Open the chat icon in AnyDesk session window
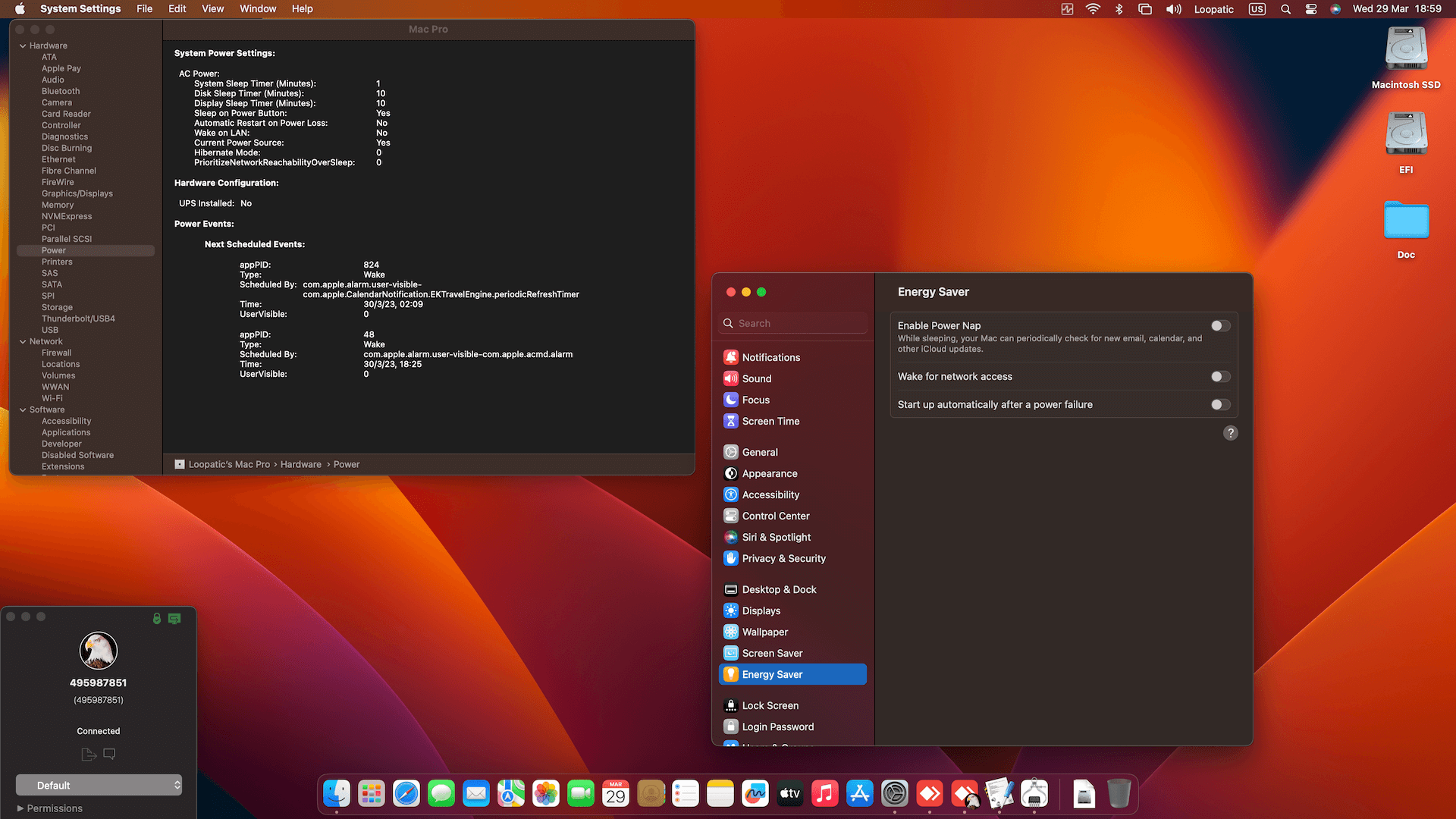The image size is (1456, 819). pos(108,754)
